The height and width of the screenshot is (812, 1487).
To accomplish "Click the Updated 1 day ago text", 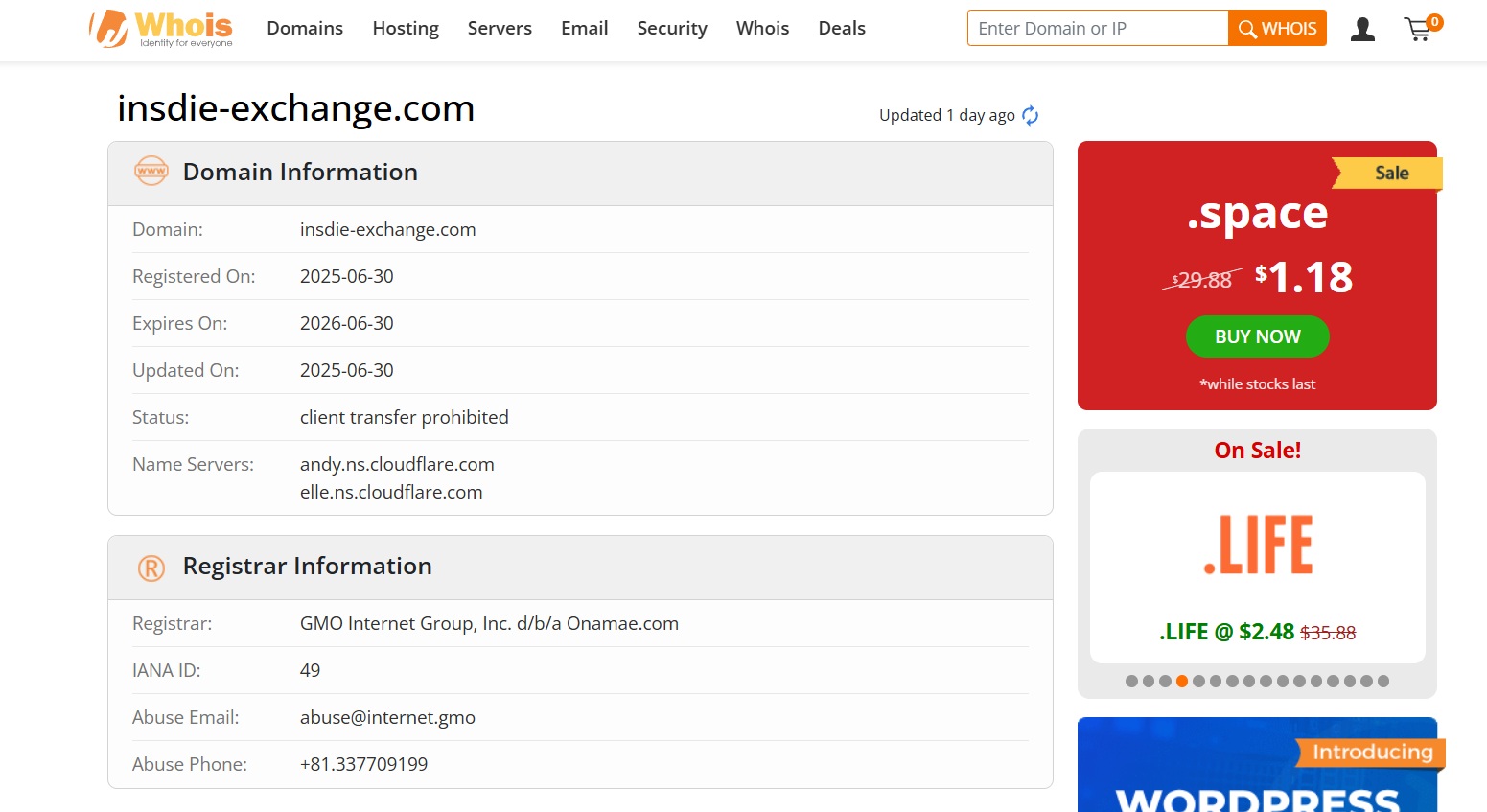I will click(947, 115).
